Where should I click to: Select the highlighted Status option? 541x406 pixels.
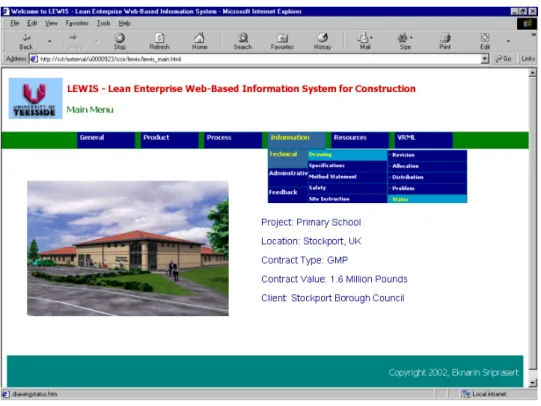tap(427, 199)
